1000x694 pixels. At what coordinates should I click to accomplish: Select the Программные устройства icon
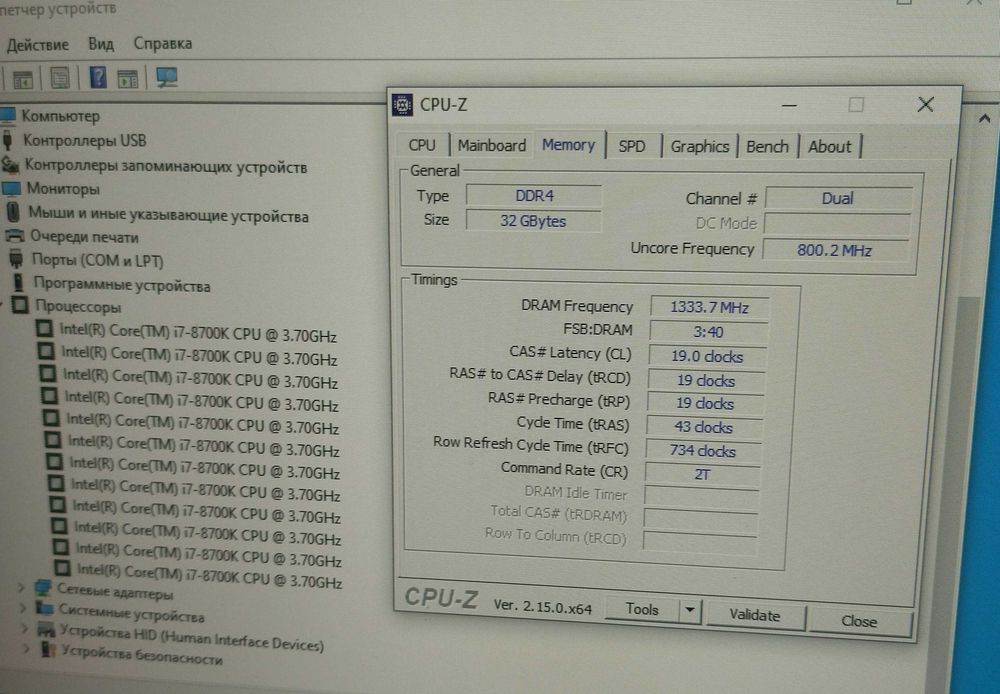[x=19, y=283]
